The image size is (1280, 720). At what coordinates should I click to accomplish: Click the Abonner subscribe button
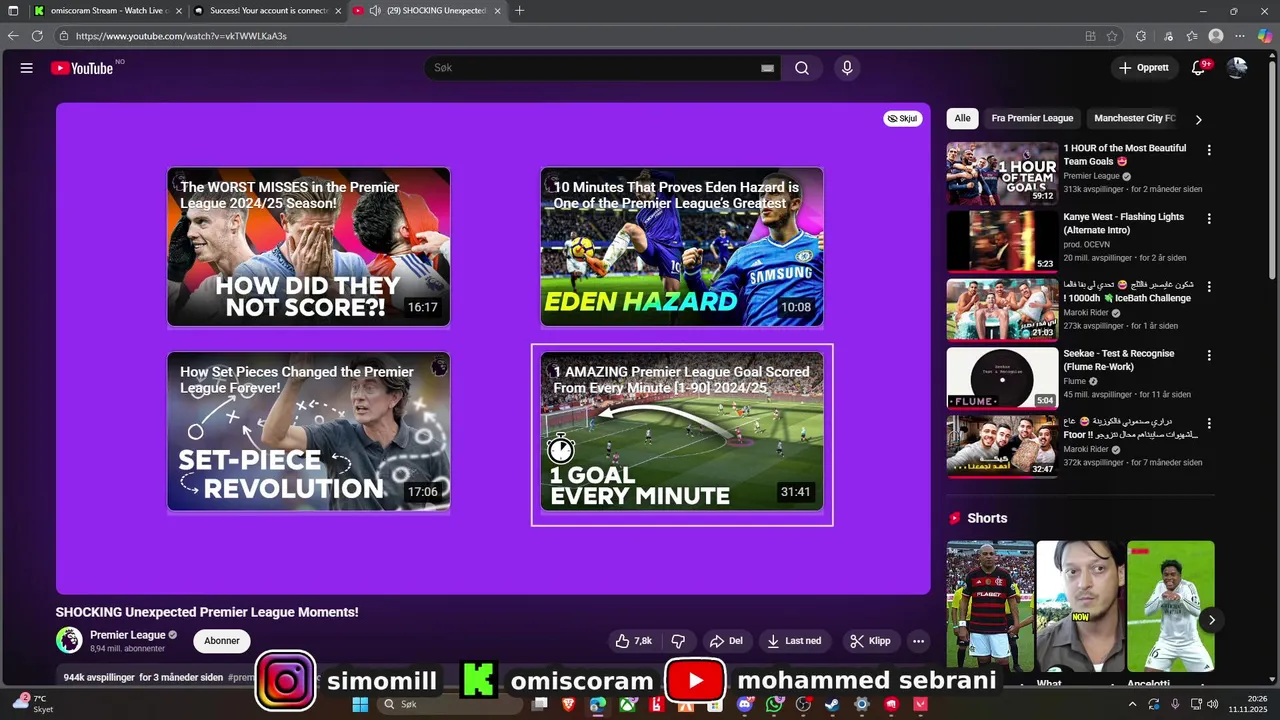point(222,641)
